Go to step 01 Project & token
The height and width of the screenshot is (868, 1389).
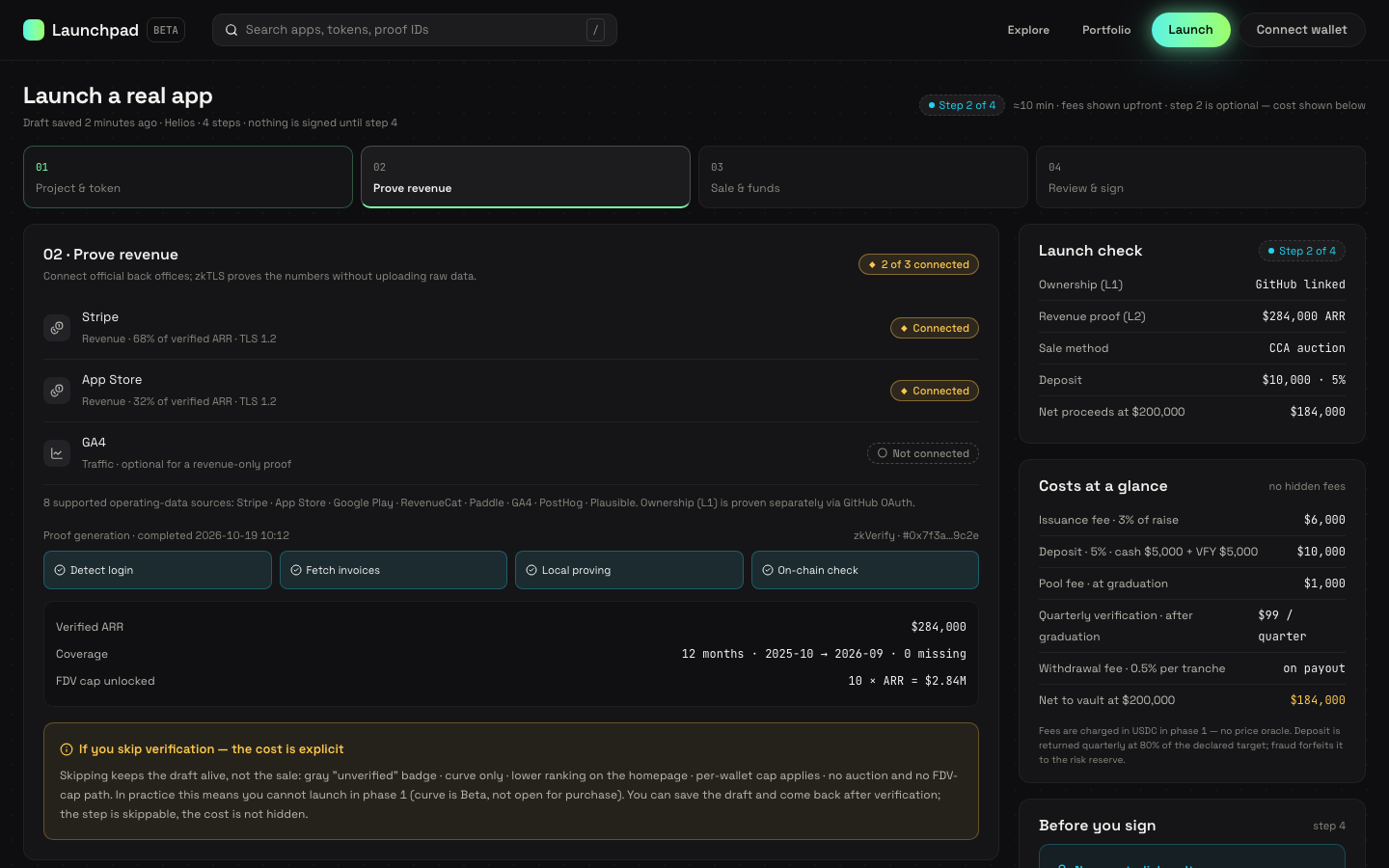pos(188,177)
